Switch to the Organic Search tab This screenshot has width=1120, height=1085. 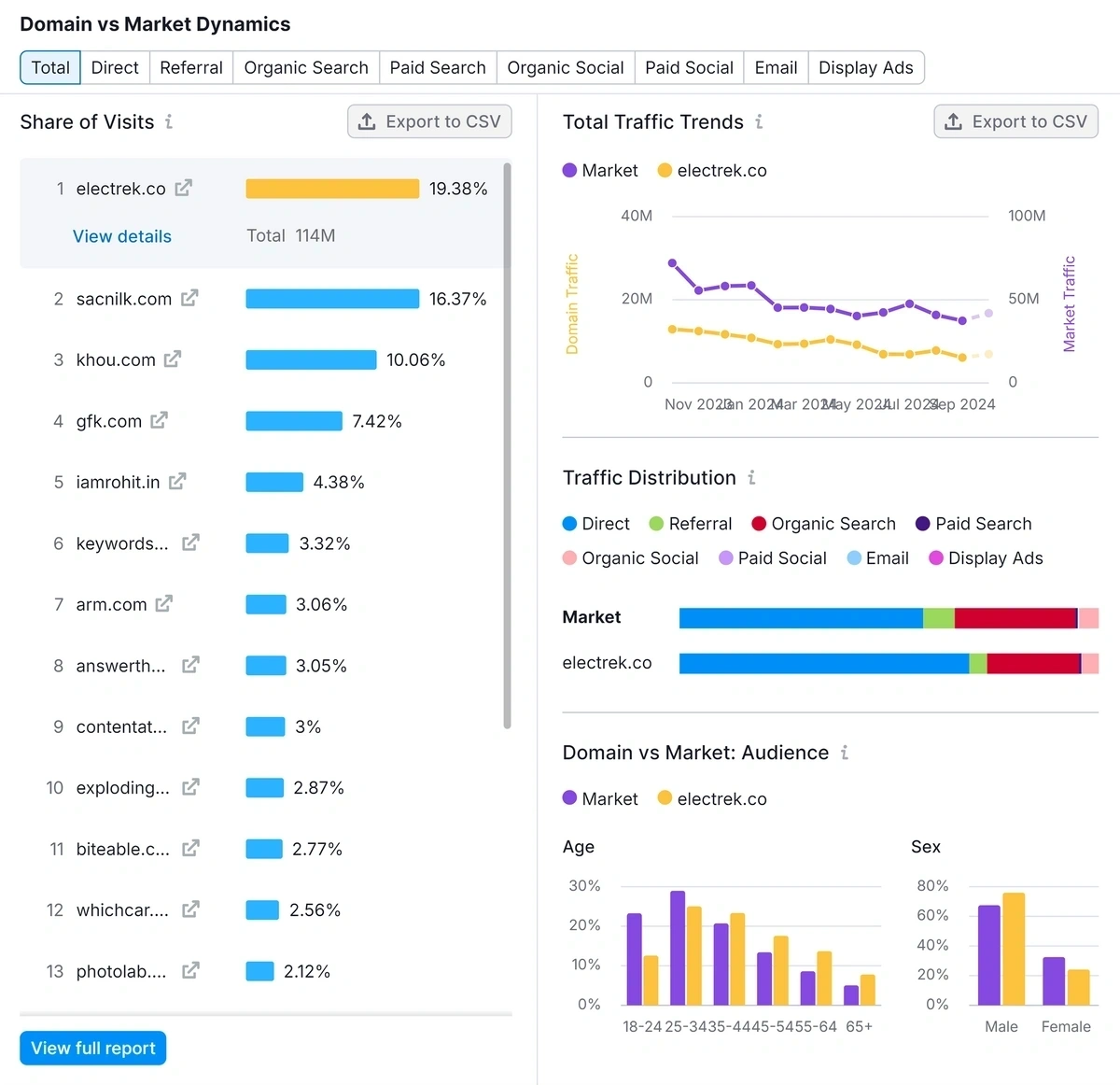click(306, 68)
